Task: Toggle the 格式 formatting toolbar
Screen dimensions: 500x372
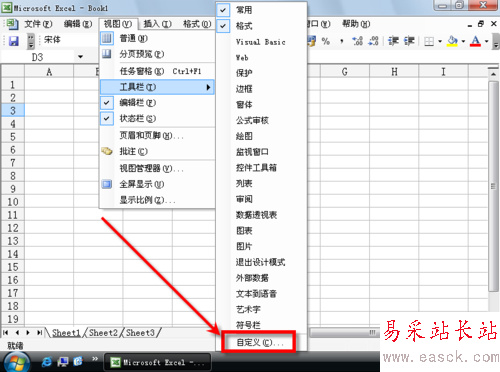Action: [261, 26]
